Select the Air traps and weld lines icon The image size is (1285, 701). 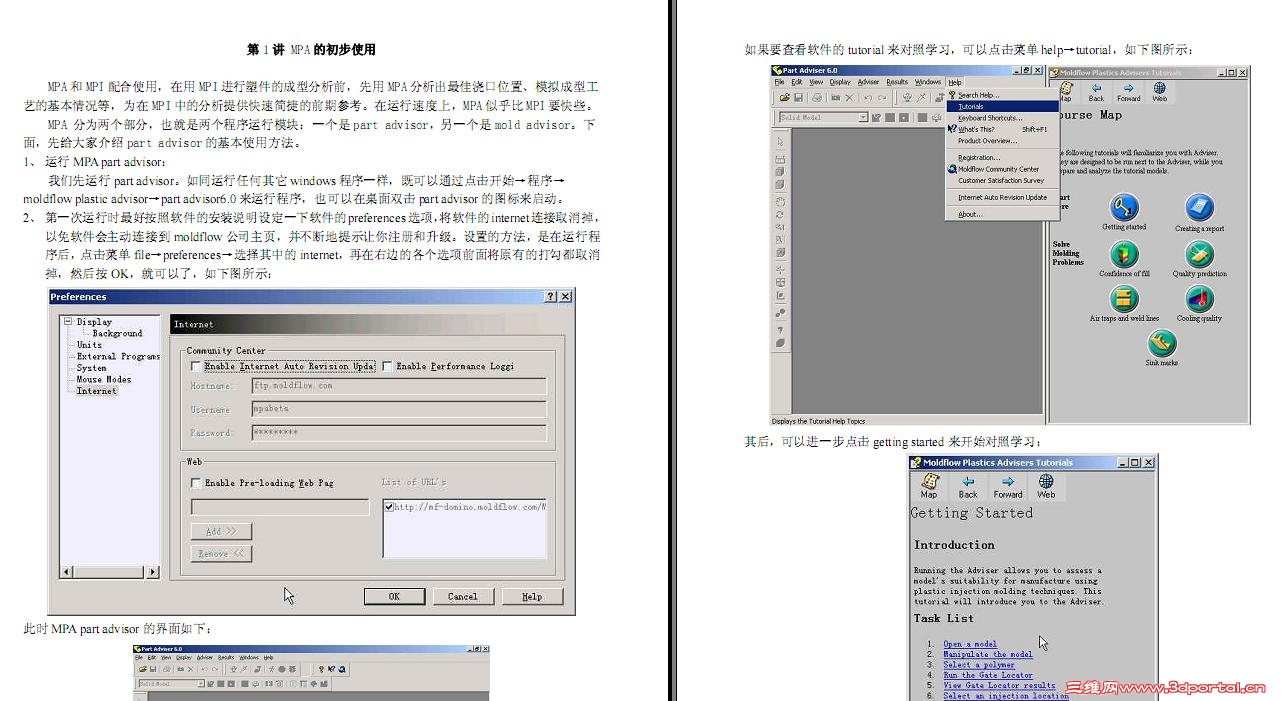[x=1124, y=299]
